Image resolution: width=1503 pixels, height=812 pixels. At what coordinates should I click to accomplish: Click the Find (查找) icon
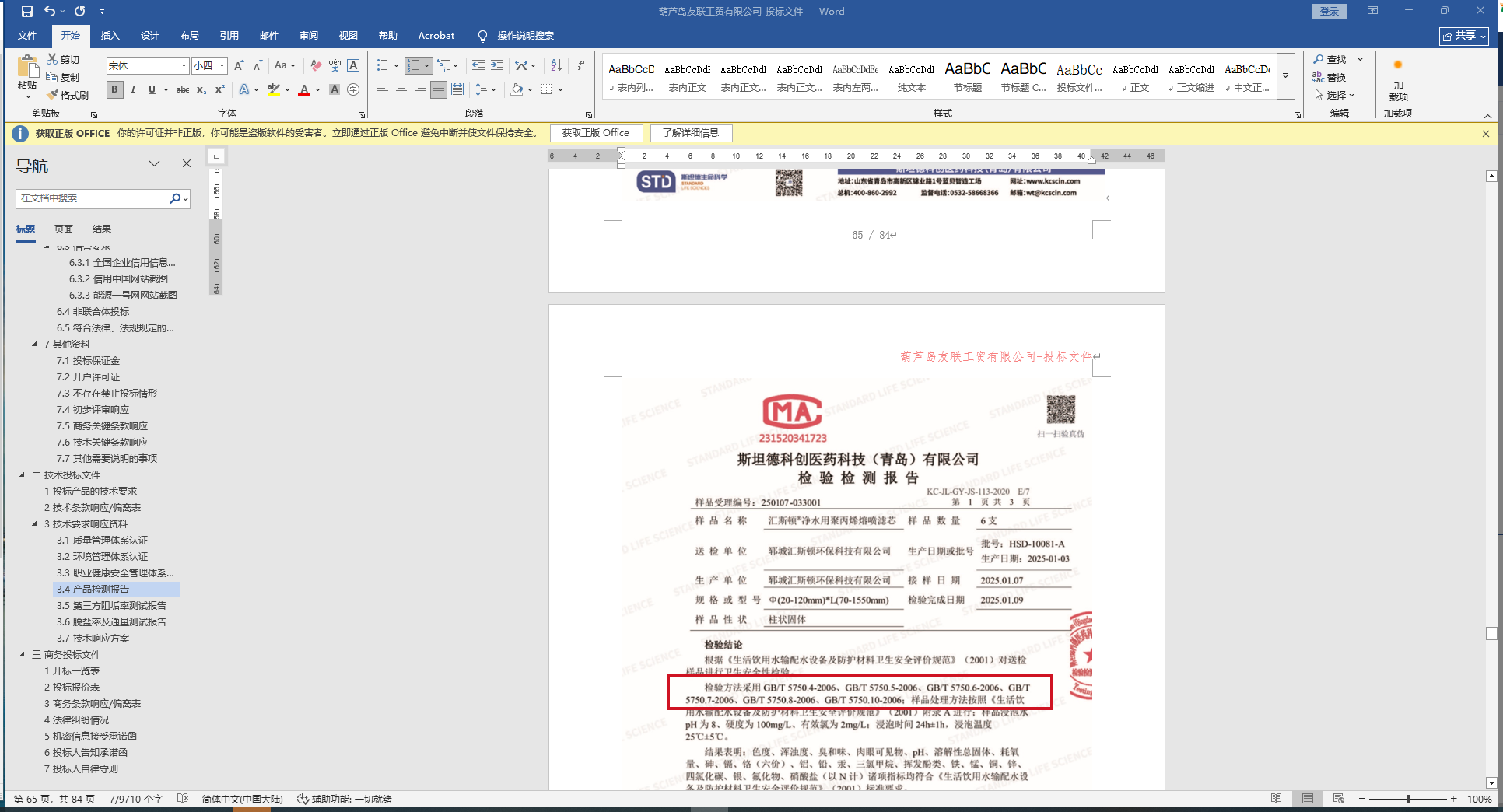coord(1319,59)
